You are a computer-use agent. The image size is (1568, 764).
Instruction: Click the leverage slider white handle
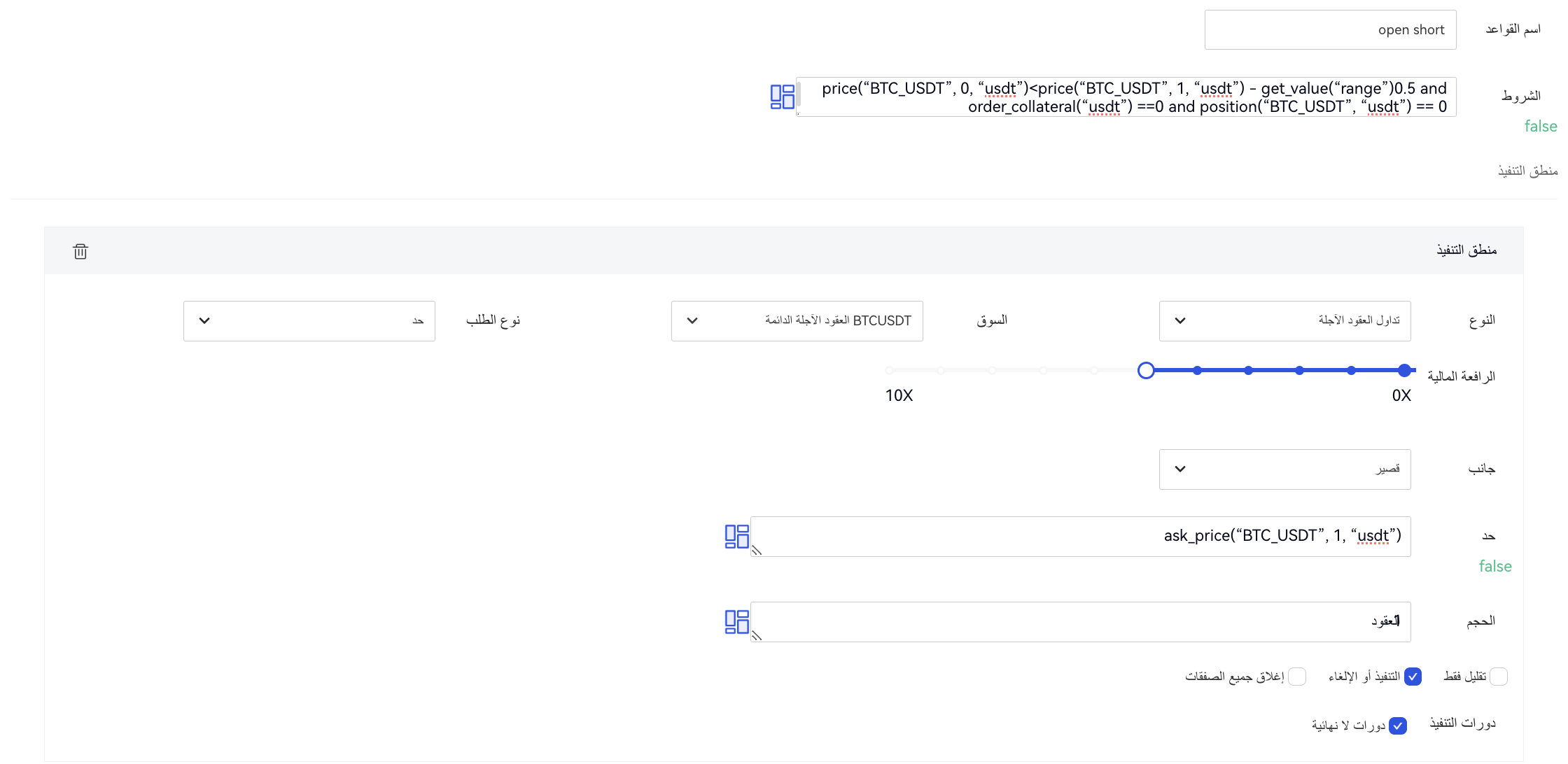point(1146,370)
